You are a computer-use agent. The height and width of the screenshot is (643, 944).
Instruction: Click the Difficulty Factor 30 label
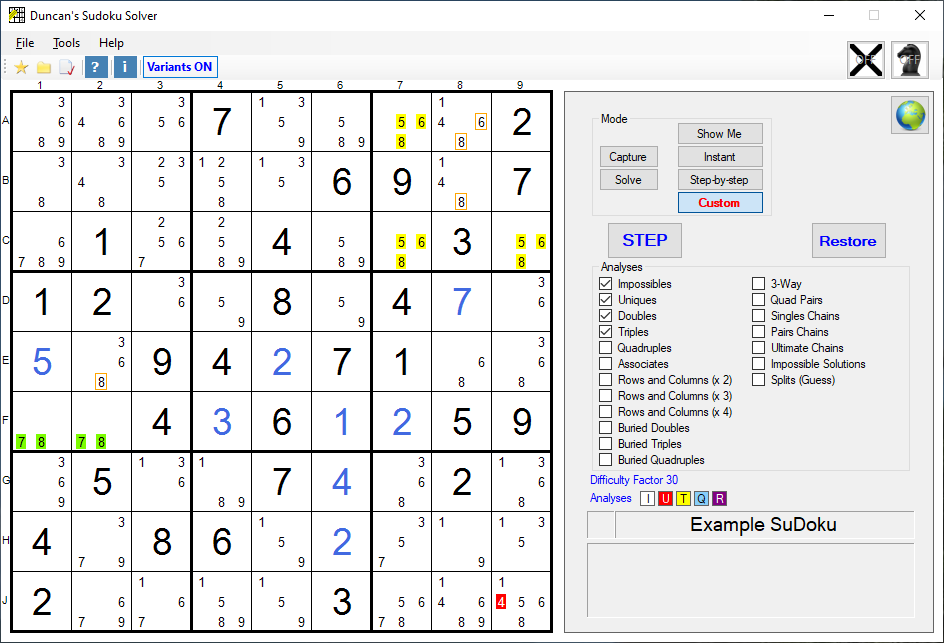coord(633,480)
